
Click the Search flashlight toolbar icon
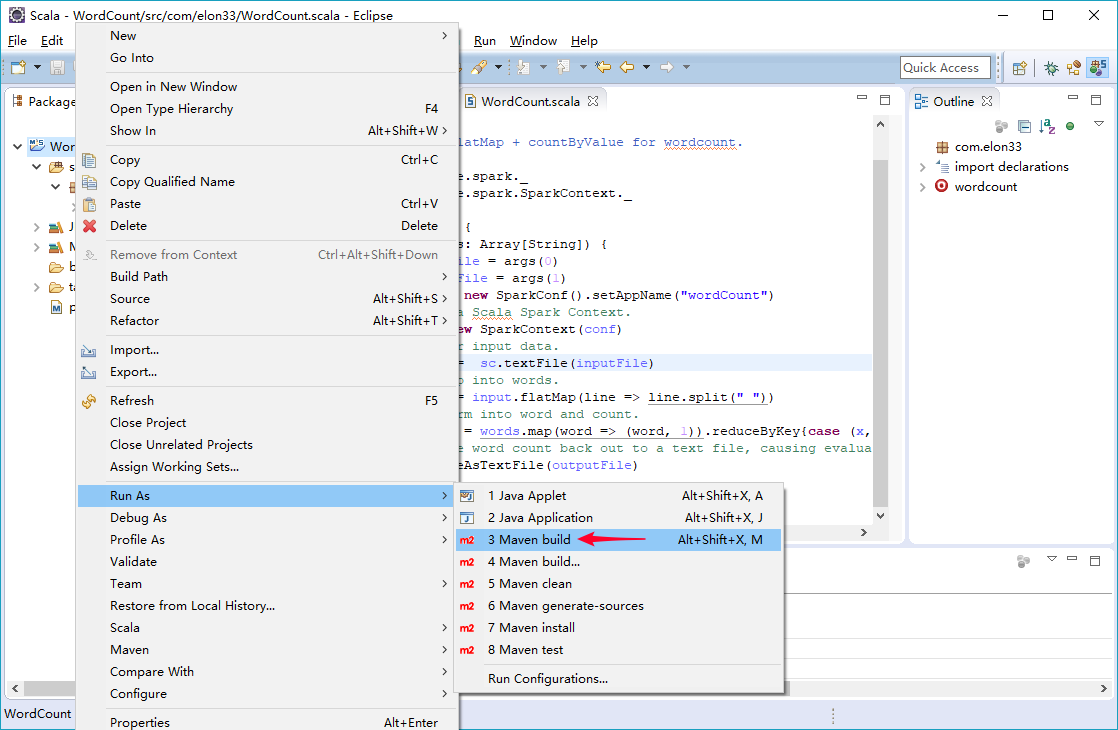480,67
